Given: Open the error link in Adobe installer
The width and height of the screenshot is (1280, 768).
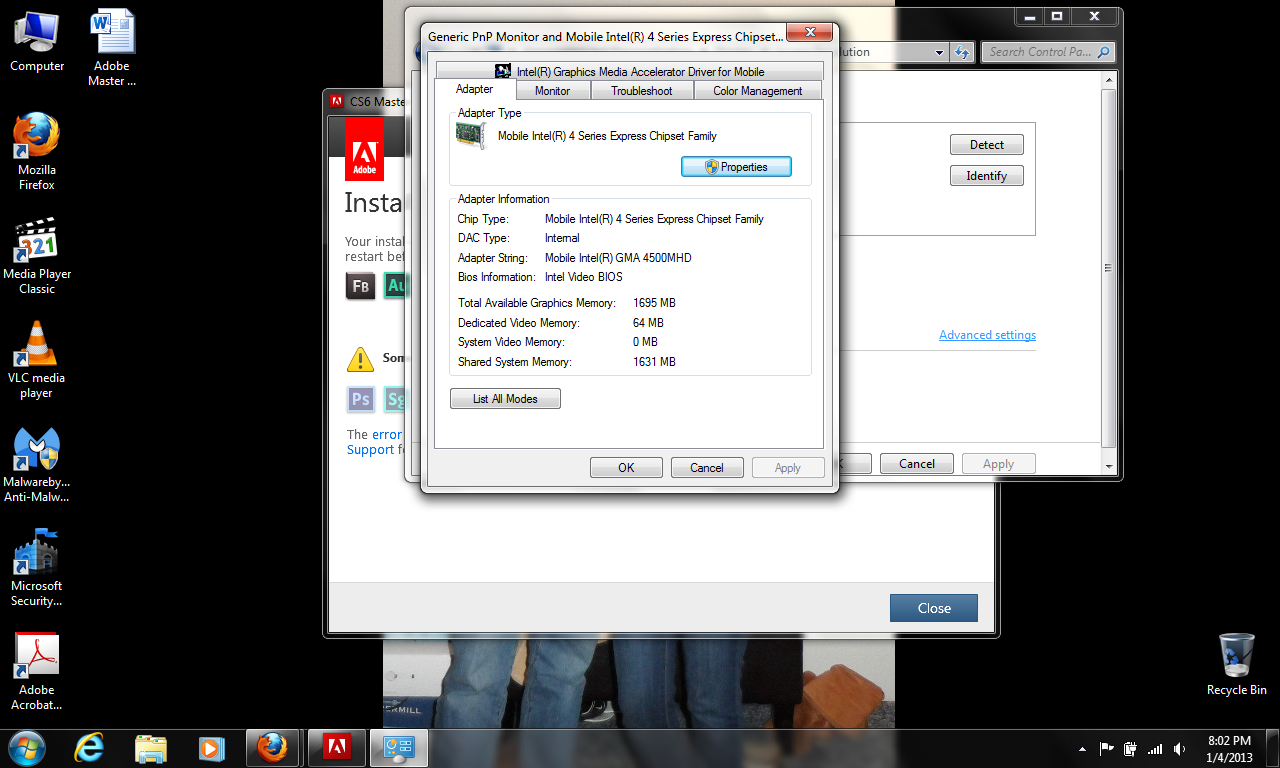Looking at the screenshot, I should coord(386,435).
